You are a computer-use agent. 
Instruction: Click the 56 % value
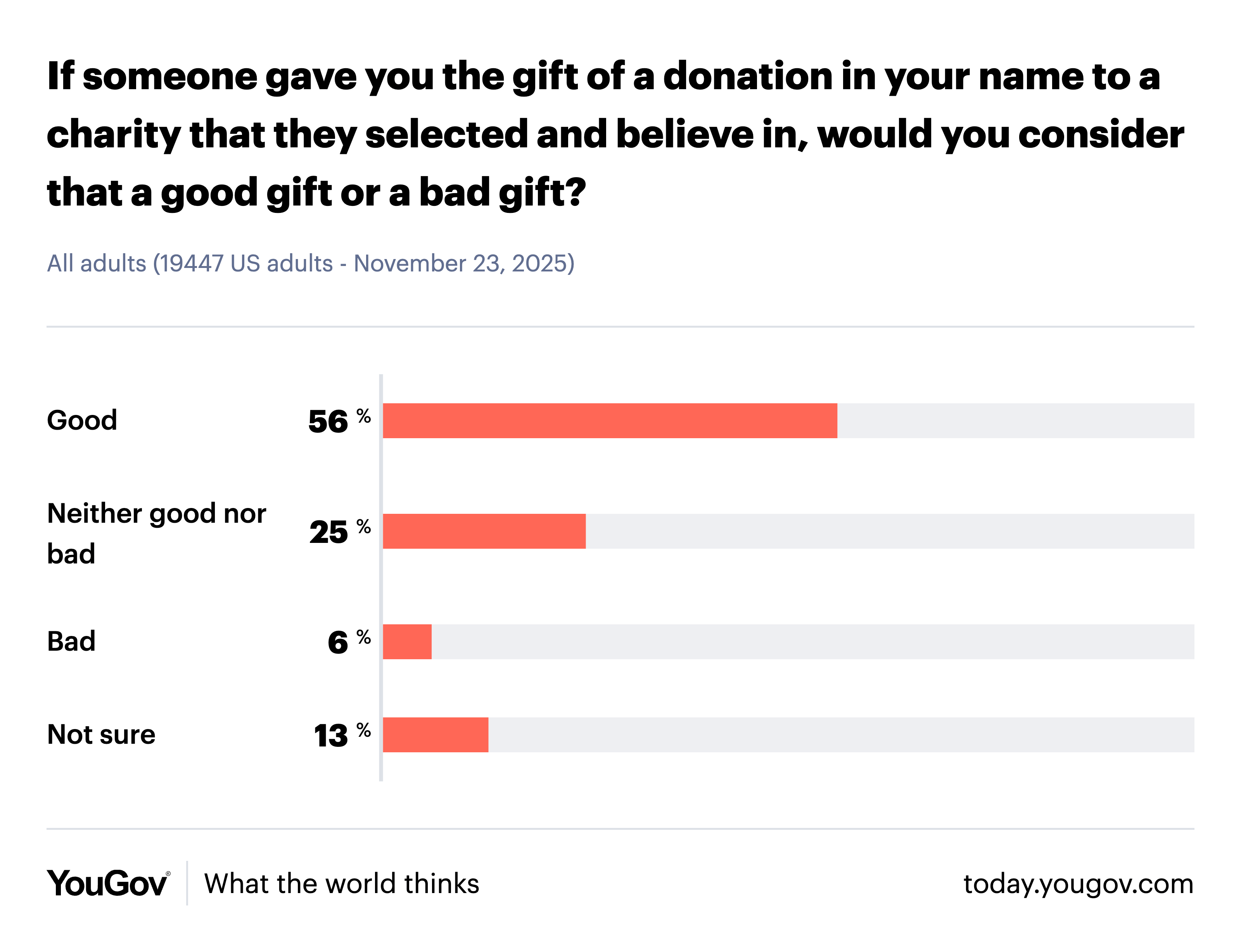[339, 421]
